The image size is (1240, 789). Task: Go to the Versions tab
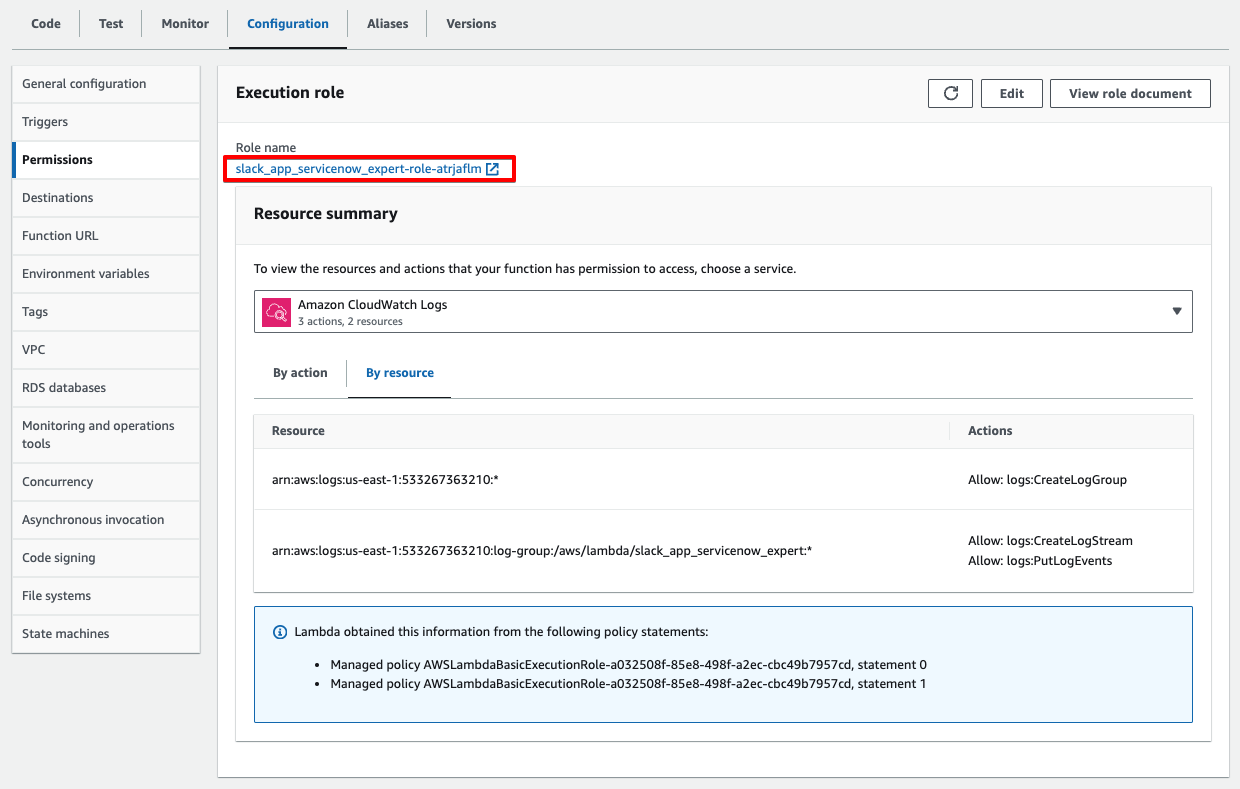[471, 24]
